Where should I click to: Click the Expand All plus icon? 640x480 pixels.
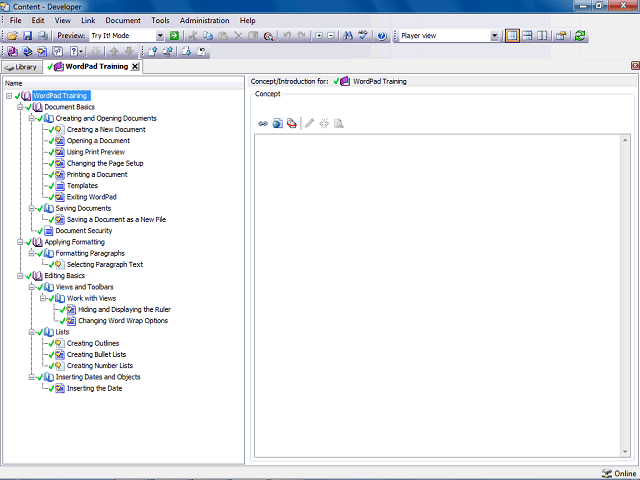tap(319, 36)
